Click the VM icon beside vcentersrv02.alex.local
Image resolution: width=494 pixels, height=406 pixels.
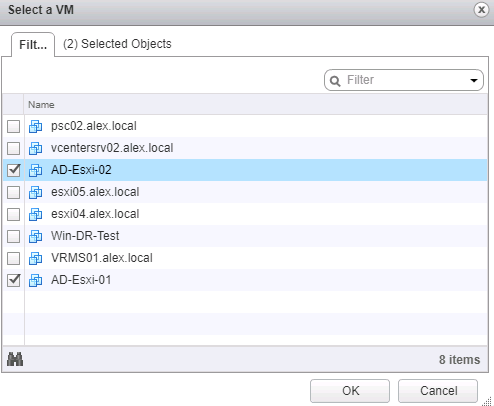[x=35, y=148]
